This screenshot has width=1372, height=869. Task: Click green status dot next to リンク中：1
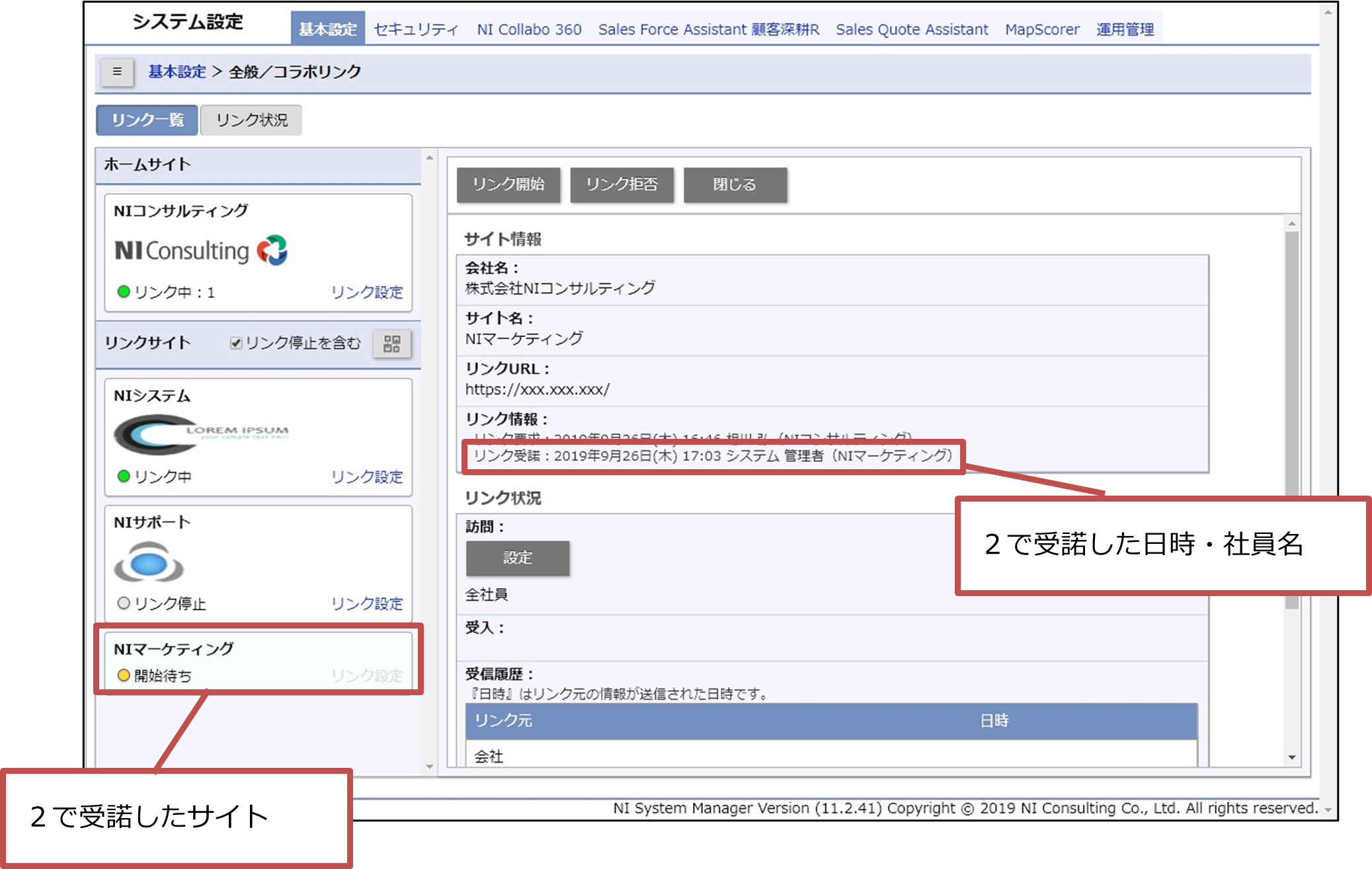click(x=123, y=291)
